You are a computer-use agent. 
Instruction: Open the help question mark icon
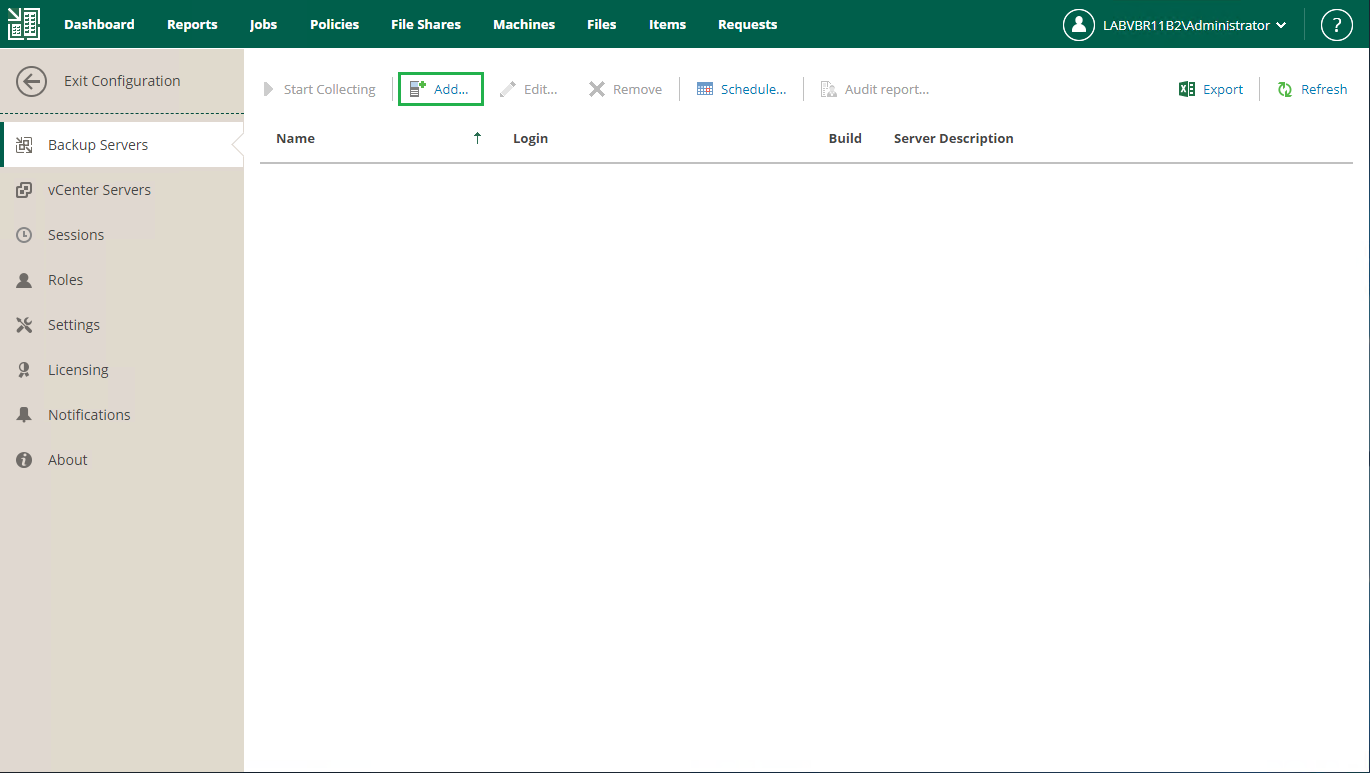point(1337,25)
